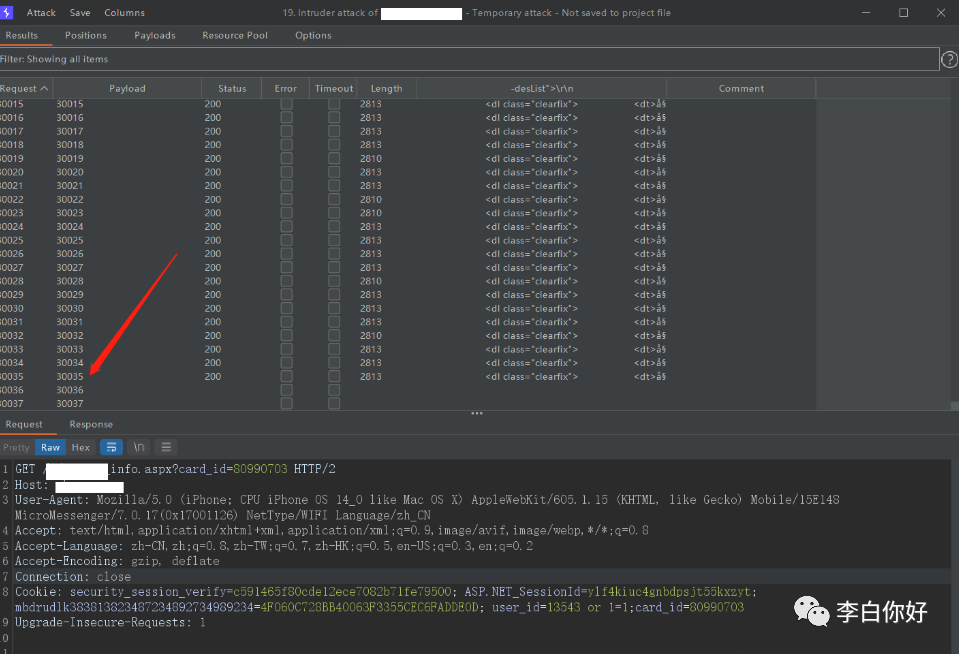Open the Save menu

click(x=80, y=13)
